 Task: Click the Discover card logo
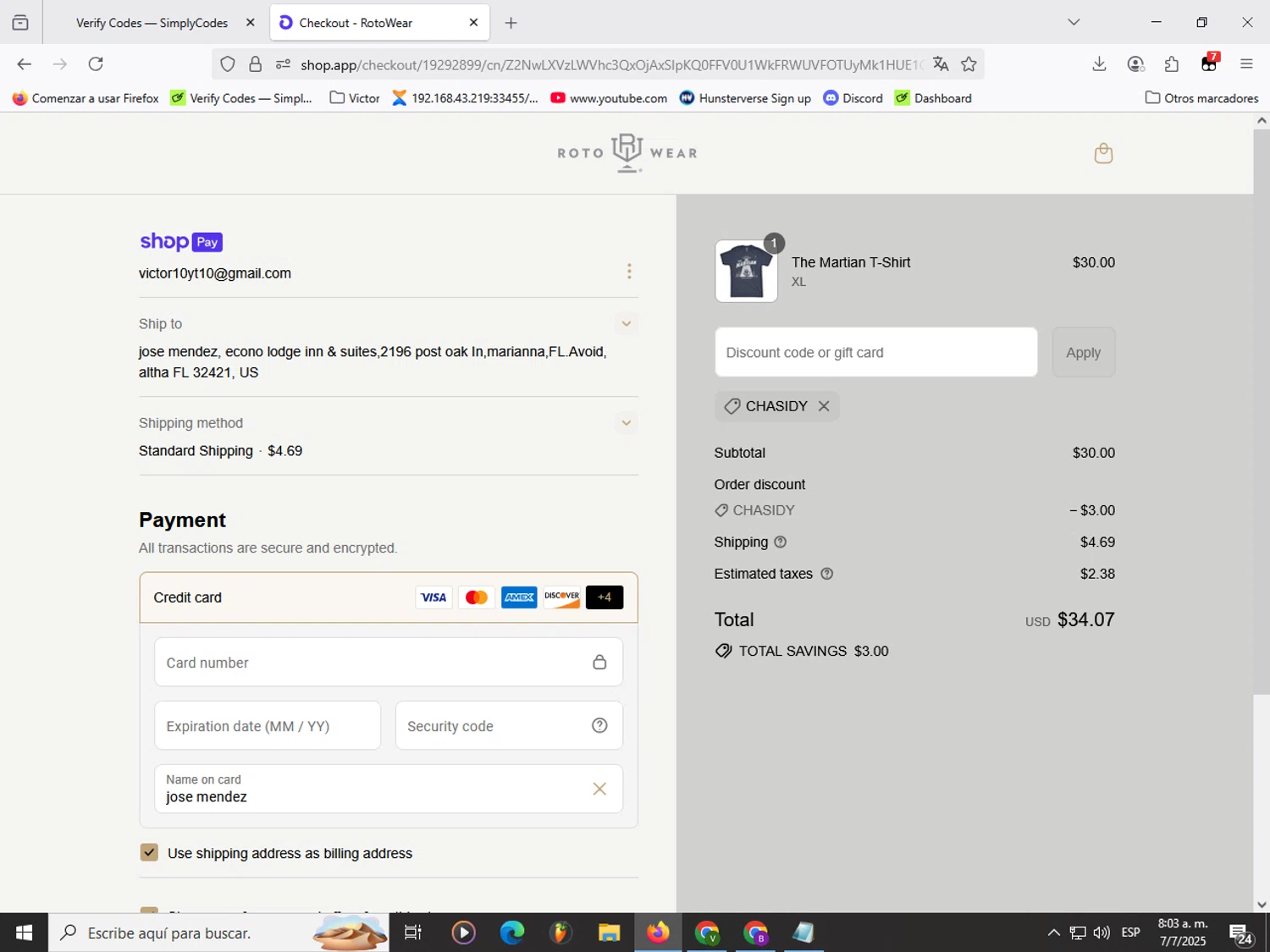tap(562, 597)
